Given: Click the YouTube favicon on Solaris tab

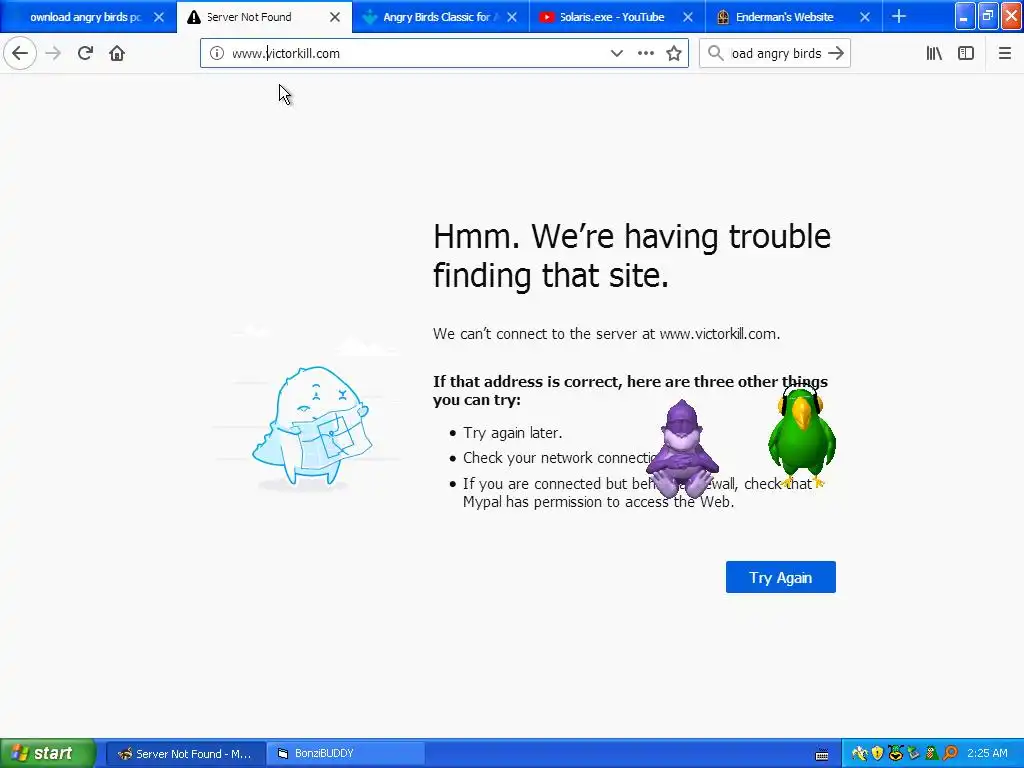Looking at the screenshot, I should (547, 17).
